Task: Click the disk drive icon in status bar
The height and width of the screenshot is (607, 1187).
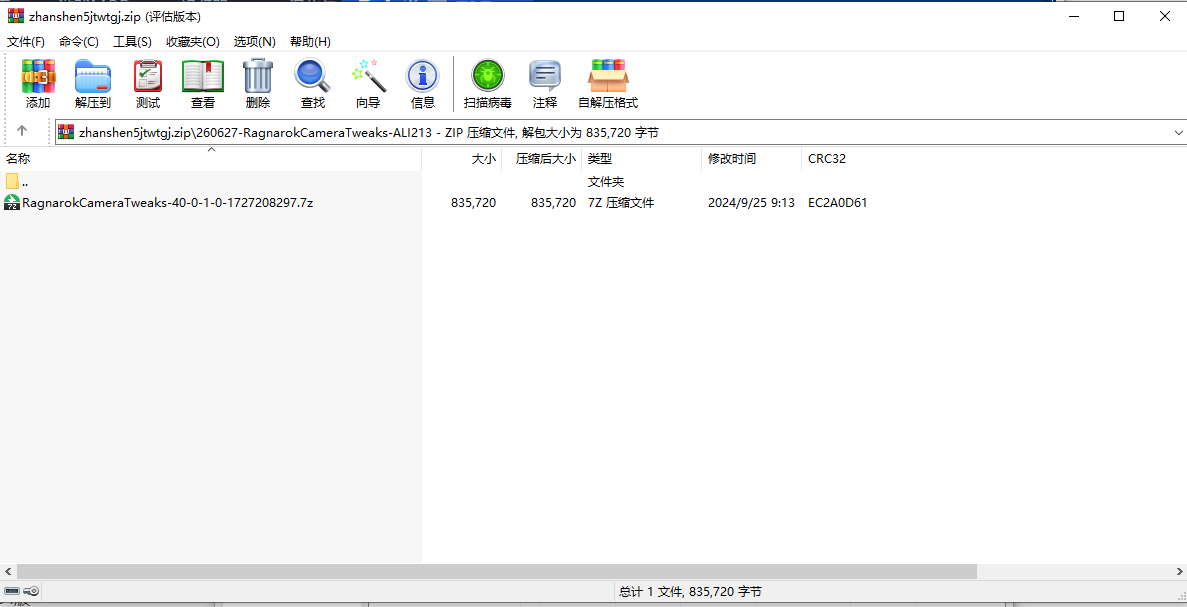Action: 11,591
